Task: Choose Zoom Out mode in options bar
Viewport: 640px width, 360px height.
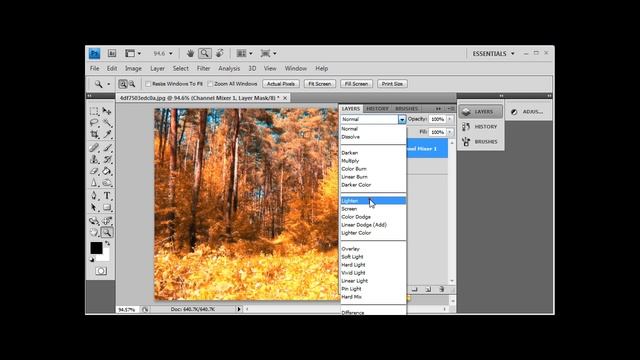Action: [x=132, y=84]
